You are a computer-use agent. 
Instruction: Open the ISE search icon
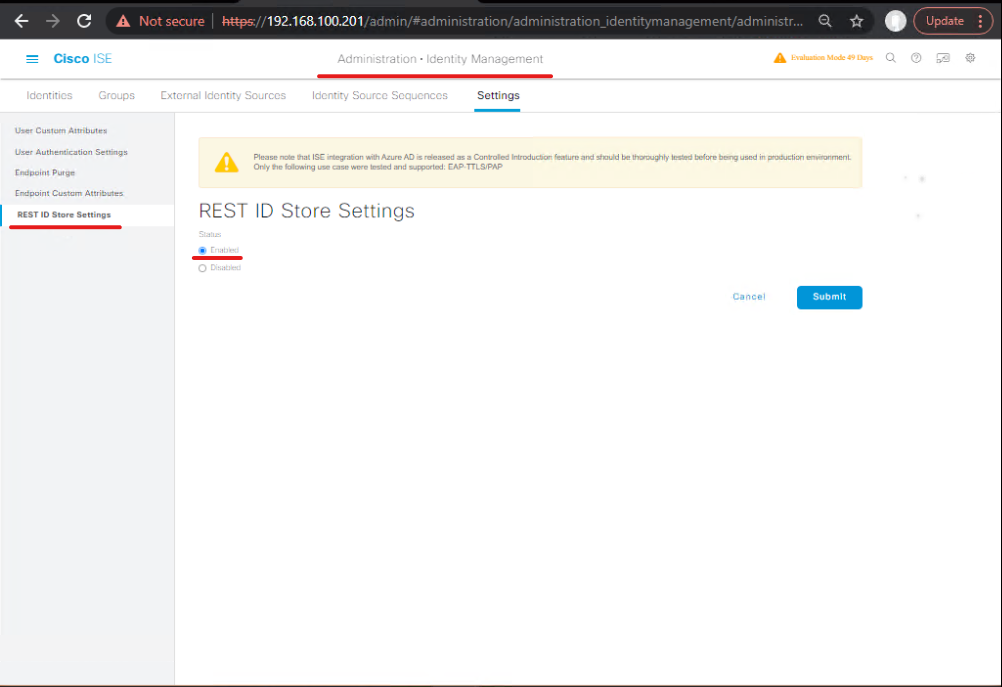pyautogui.click(x=890, y=58)
